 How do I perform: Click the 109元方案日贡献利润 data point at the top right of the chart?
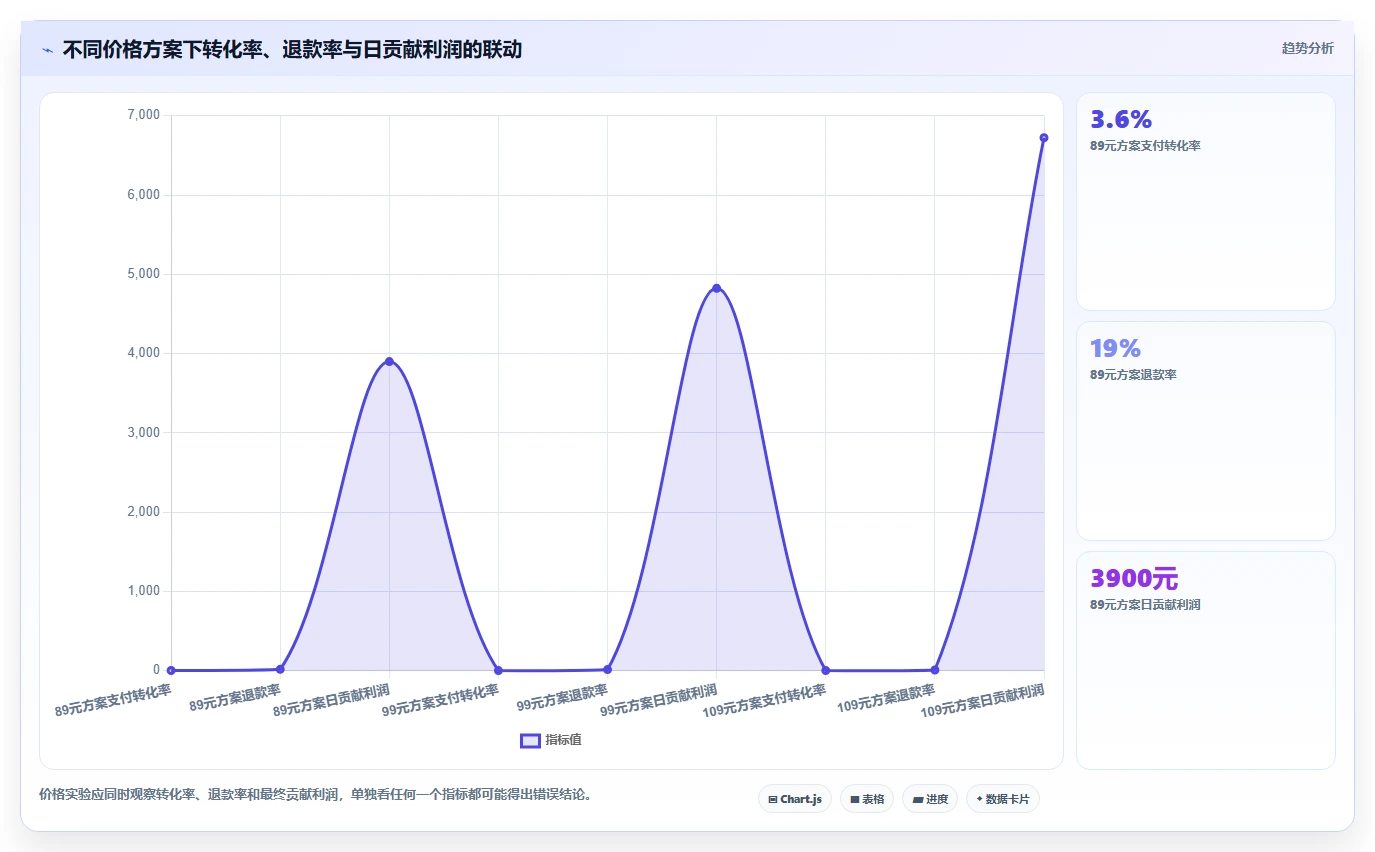tap(1043, 138)
